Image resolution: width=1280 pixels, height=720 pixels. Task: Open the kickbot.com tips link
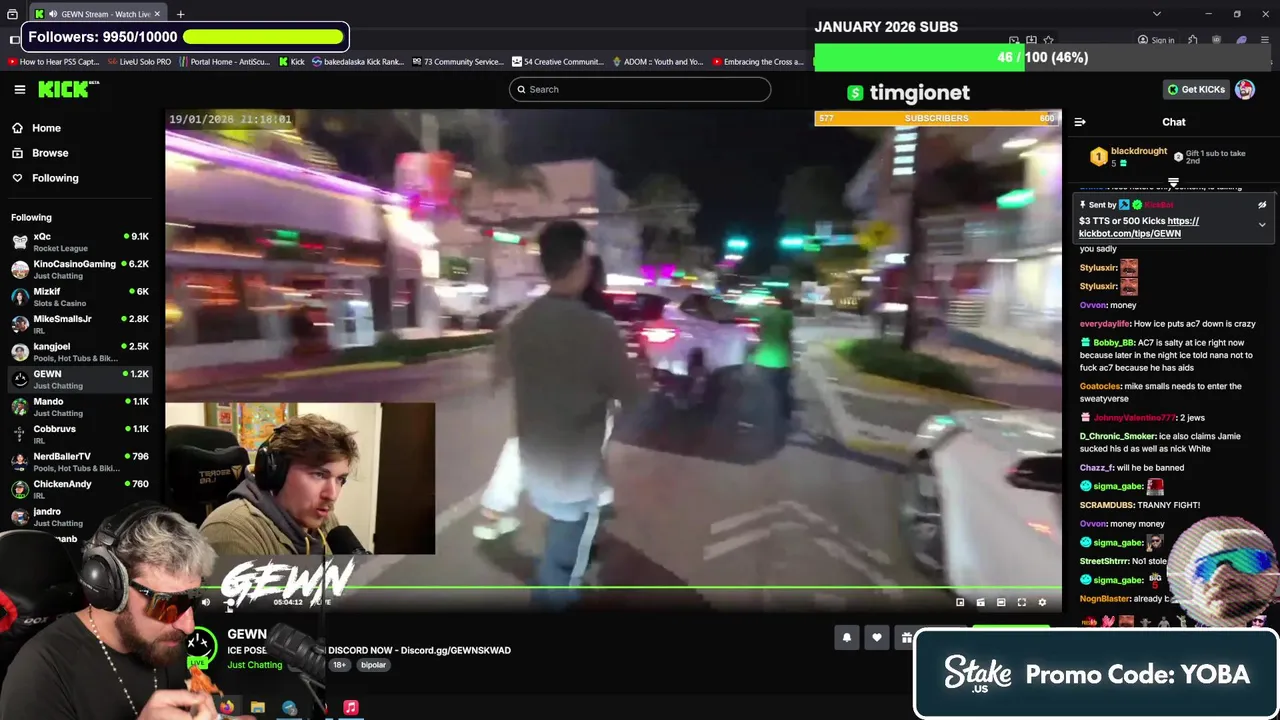point(1139,227)
